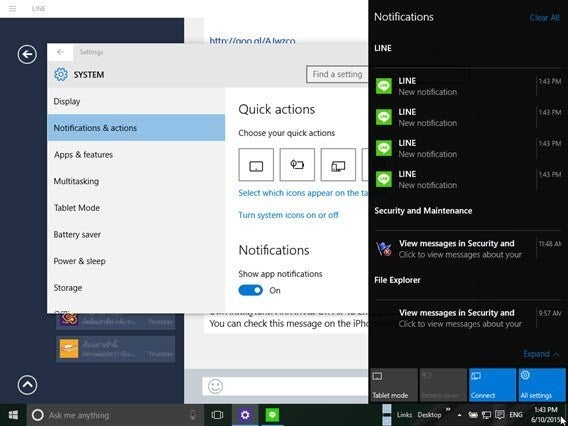Switch to Settings app in taskbar

245,415
